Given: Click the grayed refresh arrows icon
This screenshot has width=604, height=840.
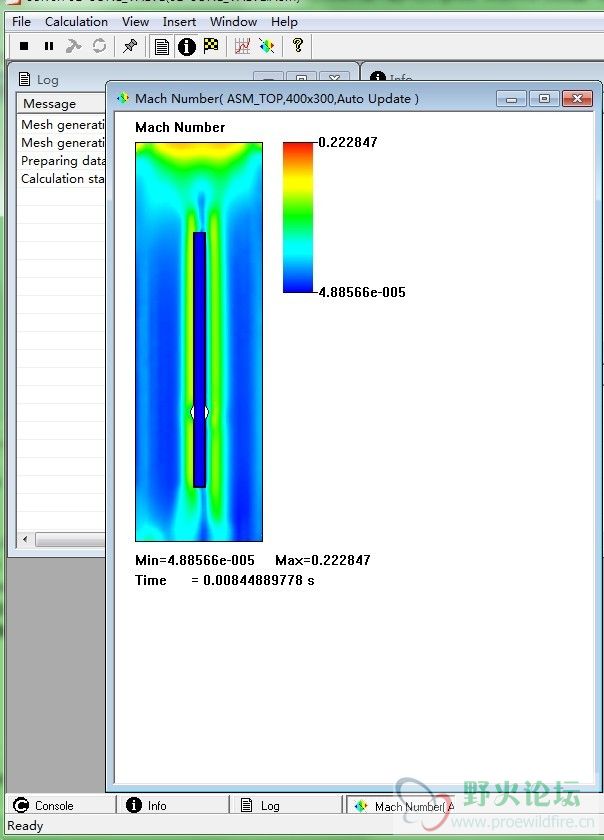Looking at the screenshot, I should point(99,46).
